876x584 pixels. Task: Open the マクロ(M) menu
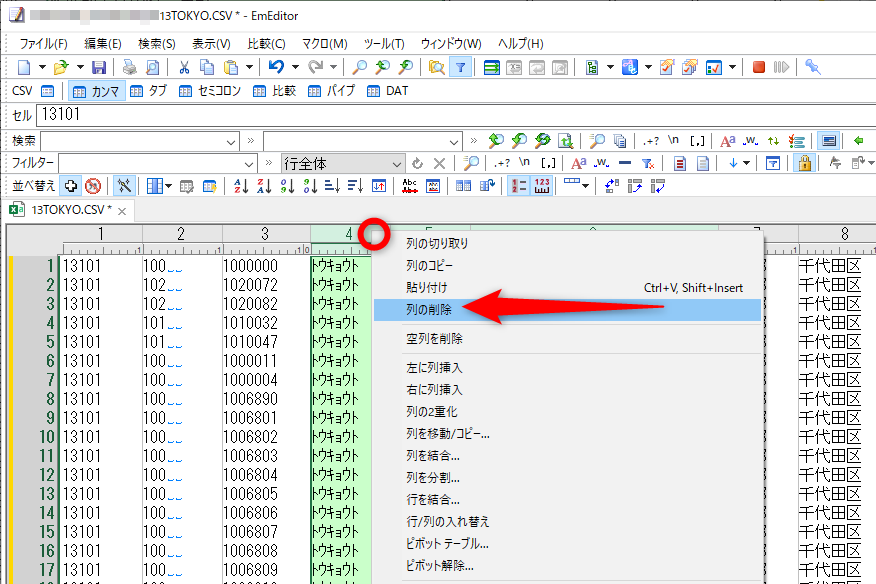(325, 44)
